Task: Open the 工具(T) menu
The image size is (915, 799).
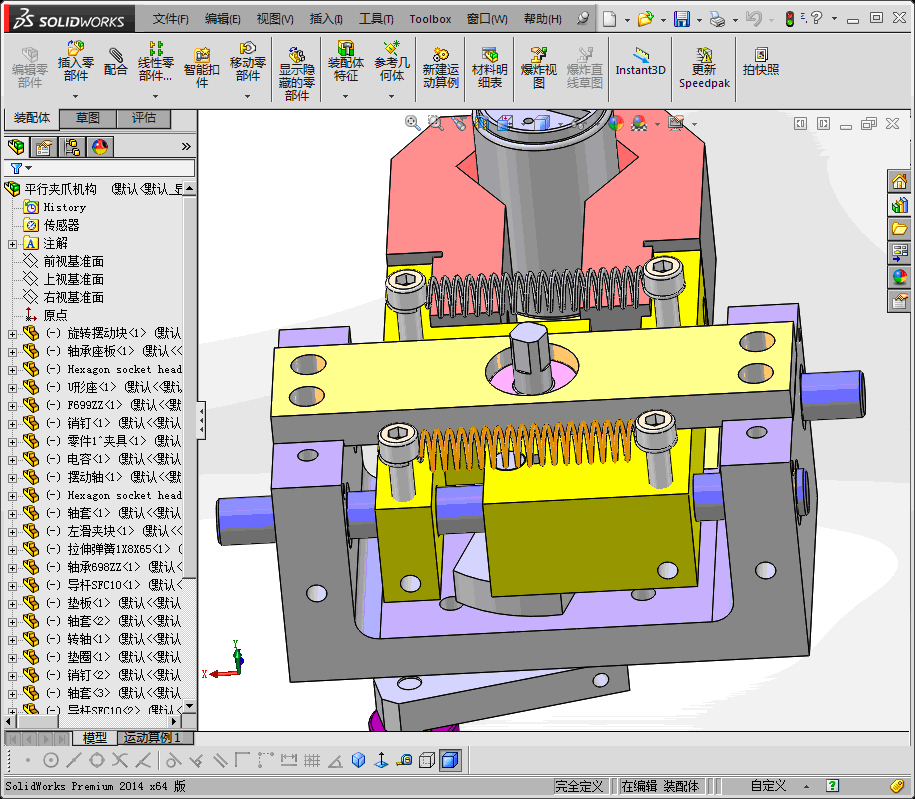Action: tap(376, 19)
